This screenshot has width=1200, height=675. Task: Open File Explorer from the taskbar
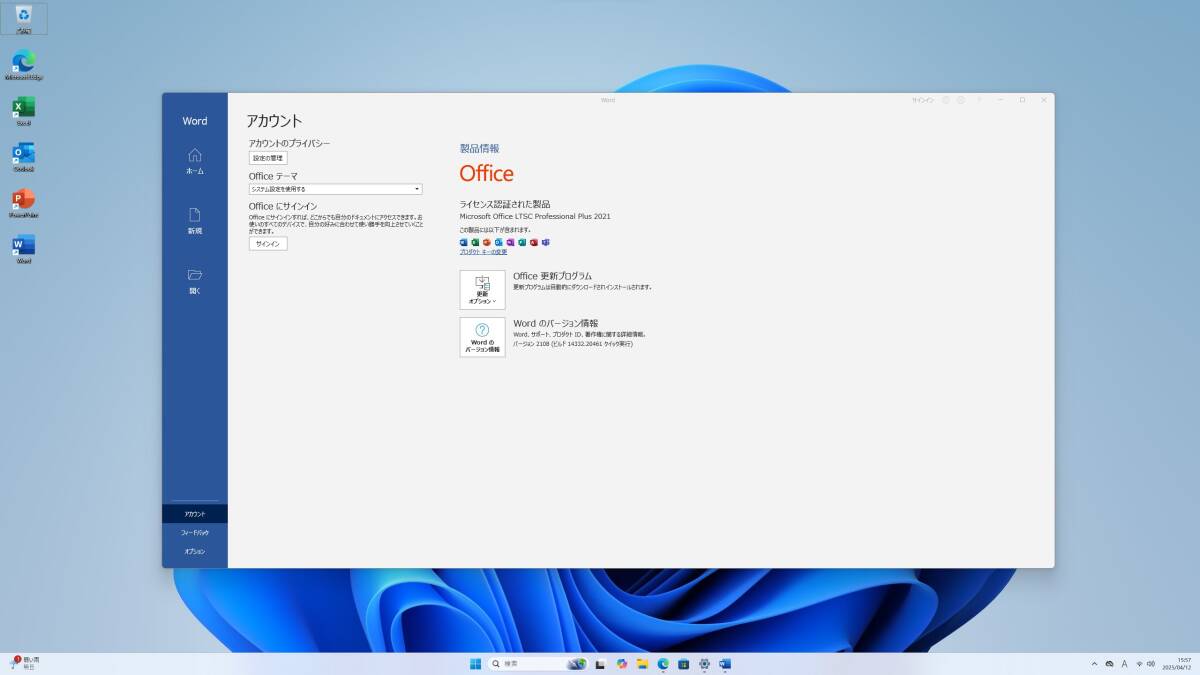click(x=642, y=664)
